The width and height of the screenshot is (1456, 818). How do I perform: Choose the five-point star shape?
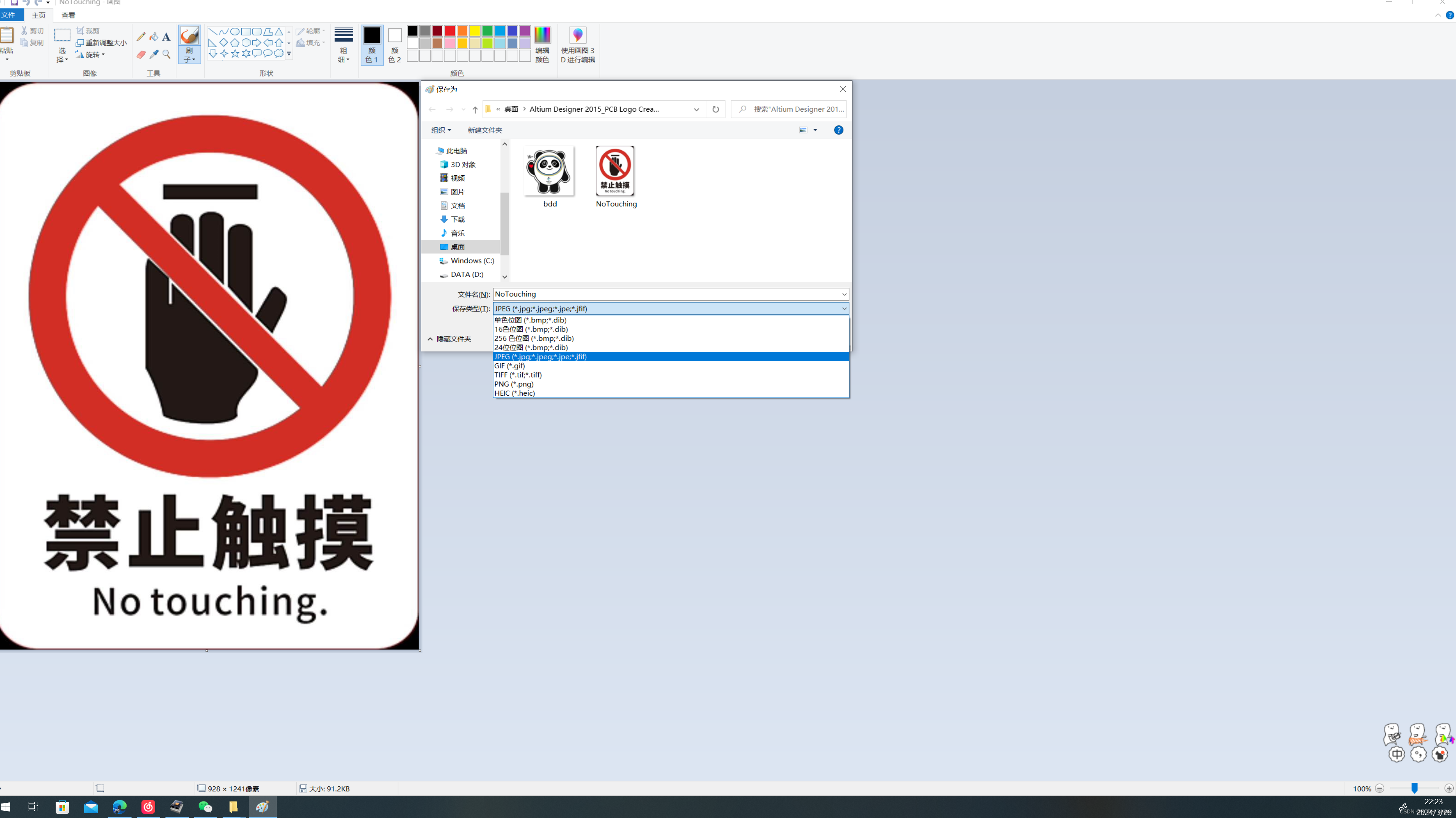pyautogui.click(x=235, y=53)
